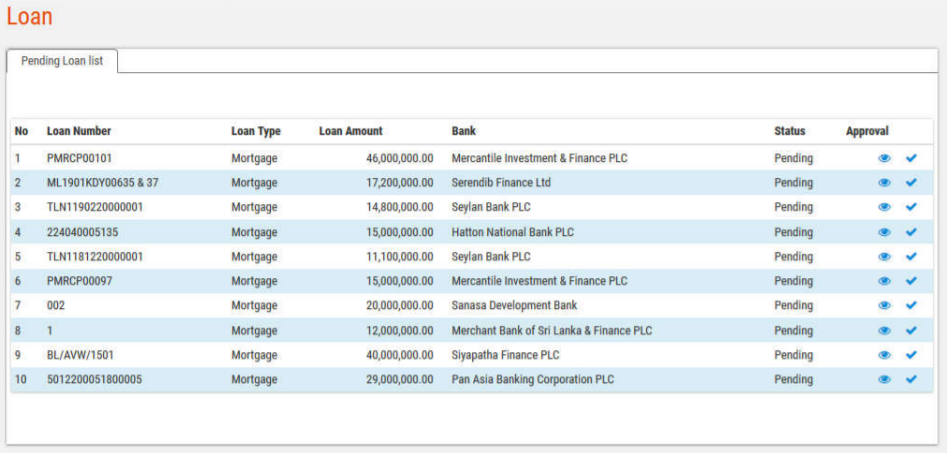Click Hatton National Bank PLC

(513, 232)
